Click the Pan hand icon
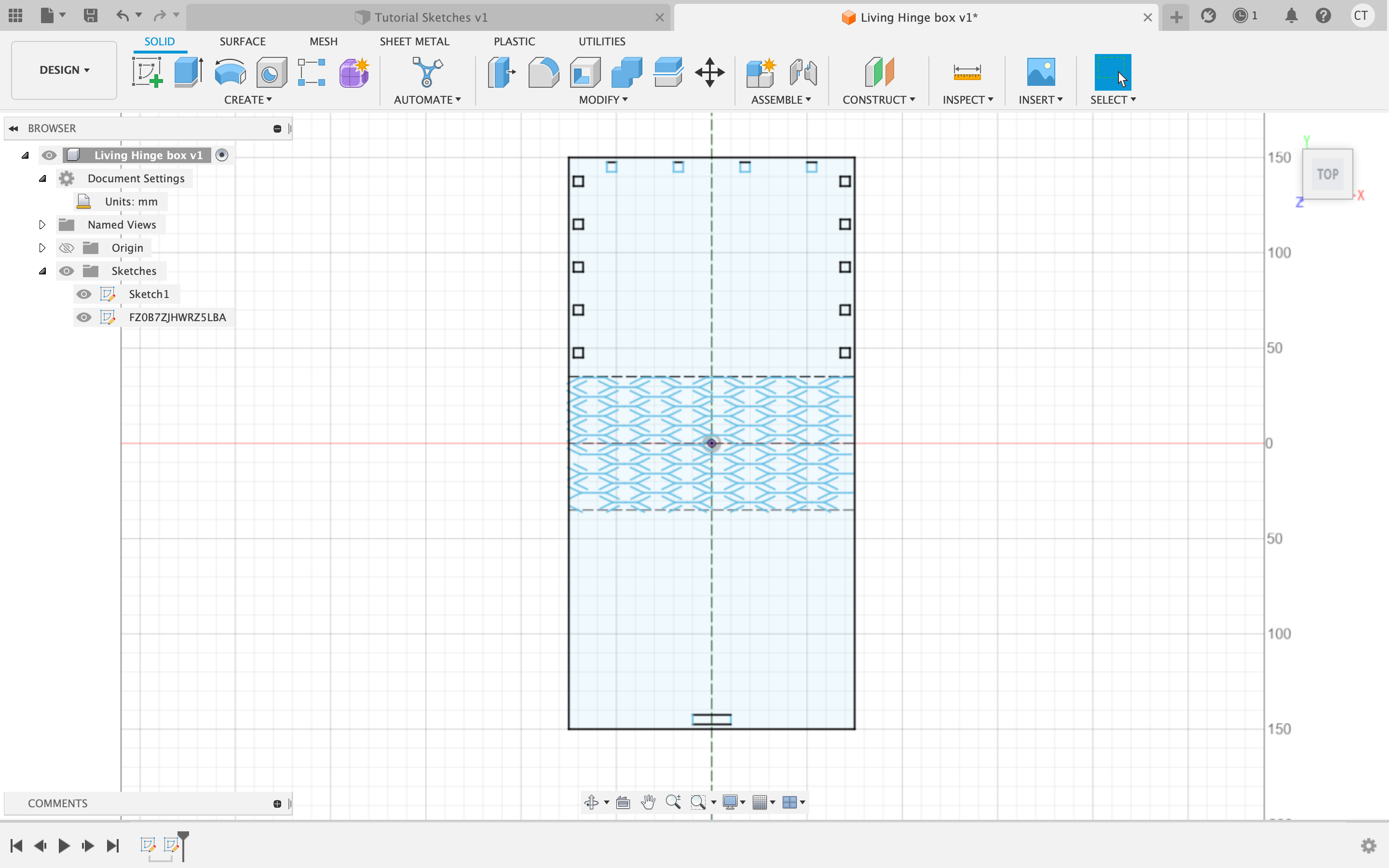This screenshot has height=868, width=1389. click(x=648, y=802)
